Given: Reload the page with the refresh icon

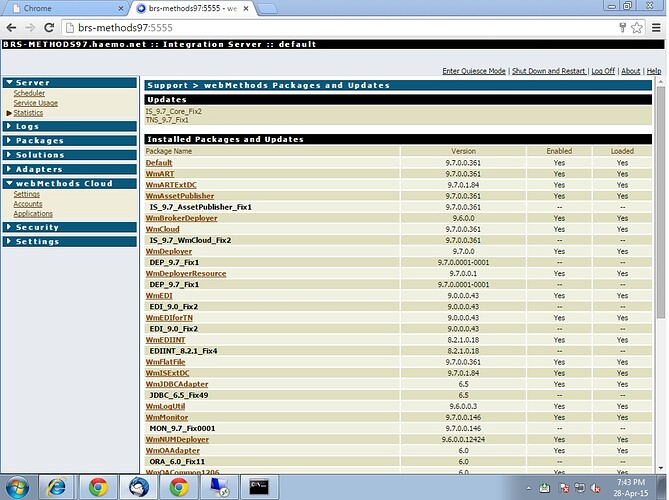Looking at the screenshot, I should click(49, 28).
